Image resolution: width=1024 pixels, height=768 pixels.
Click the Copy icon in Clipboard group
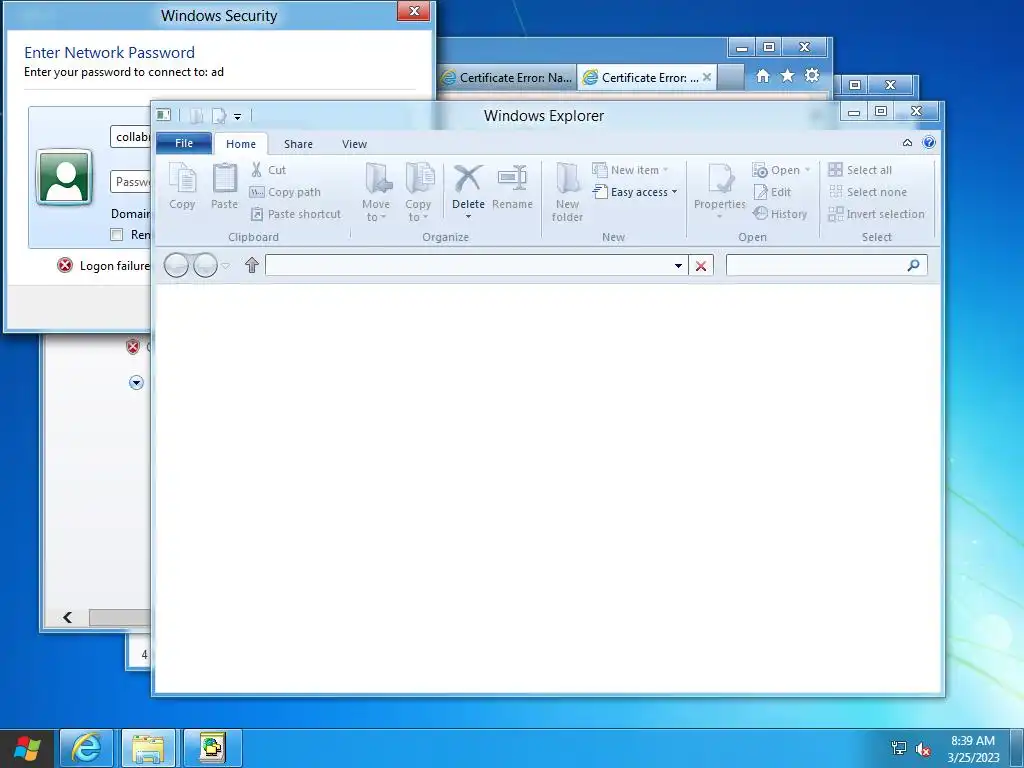(x=182, y=178)
